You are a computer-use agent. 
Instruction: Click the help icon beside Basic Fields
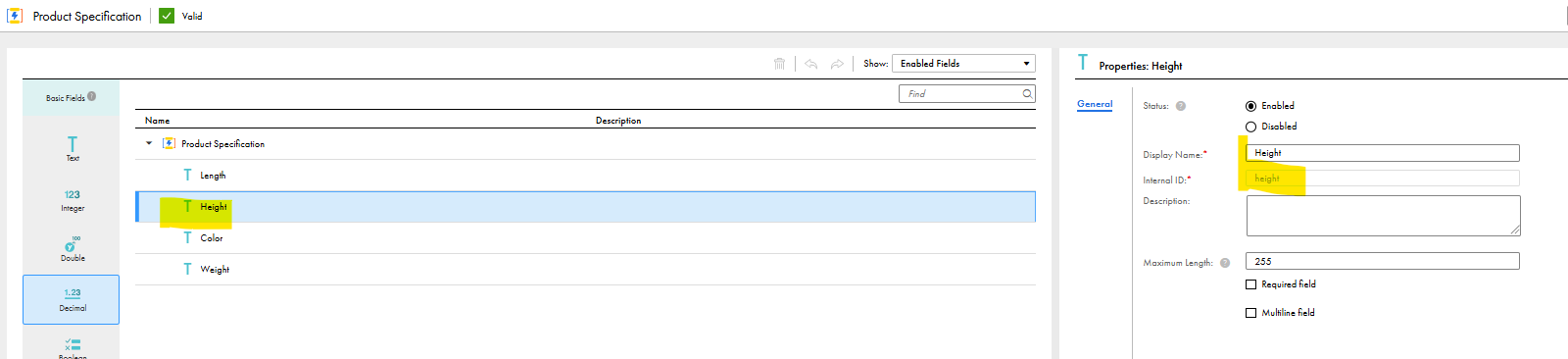91,96
